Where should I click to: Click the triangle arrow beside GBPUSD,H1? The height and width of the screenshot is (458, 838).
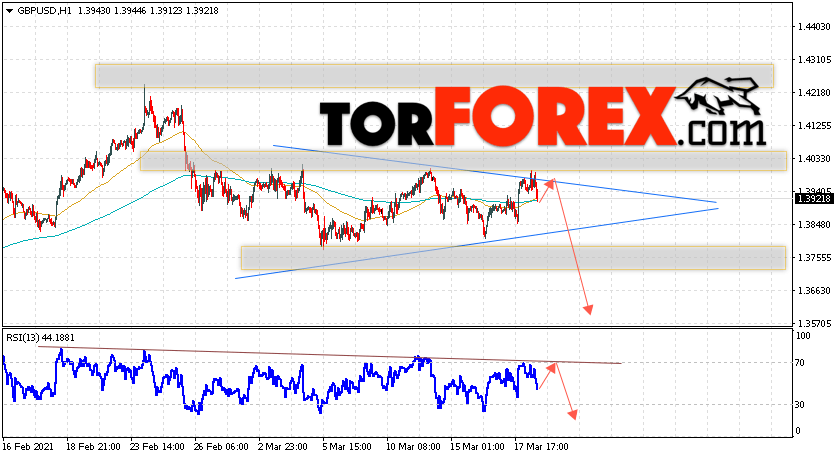click(x=10, y=11)
